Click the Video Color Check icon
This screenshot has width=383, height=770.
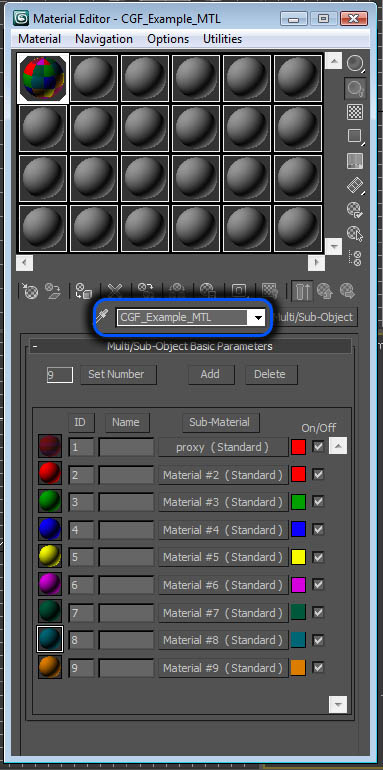coord(355,161)
